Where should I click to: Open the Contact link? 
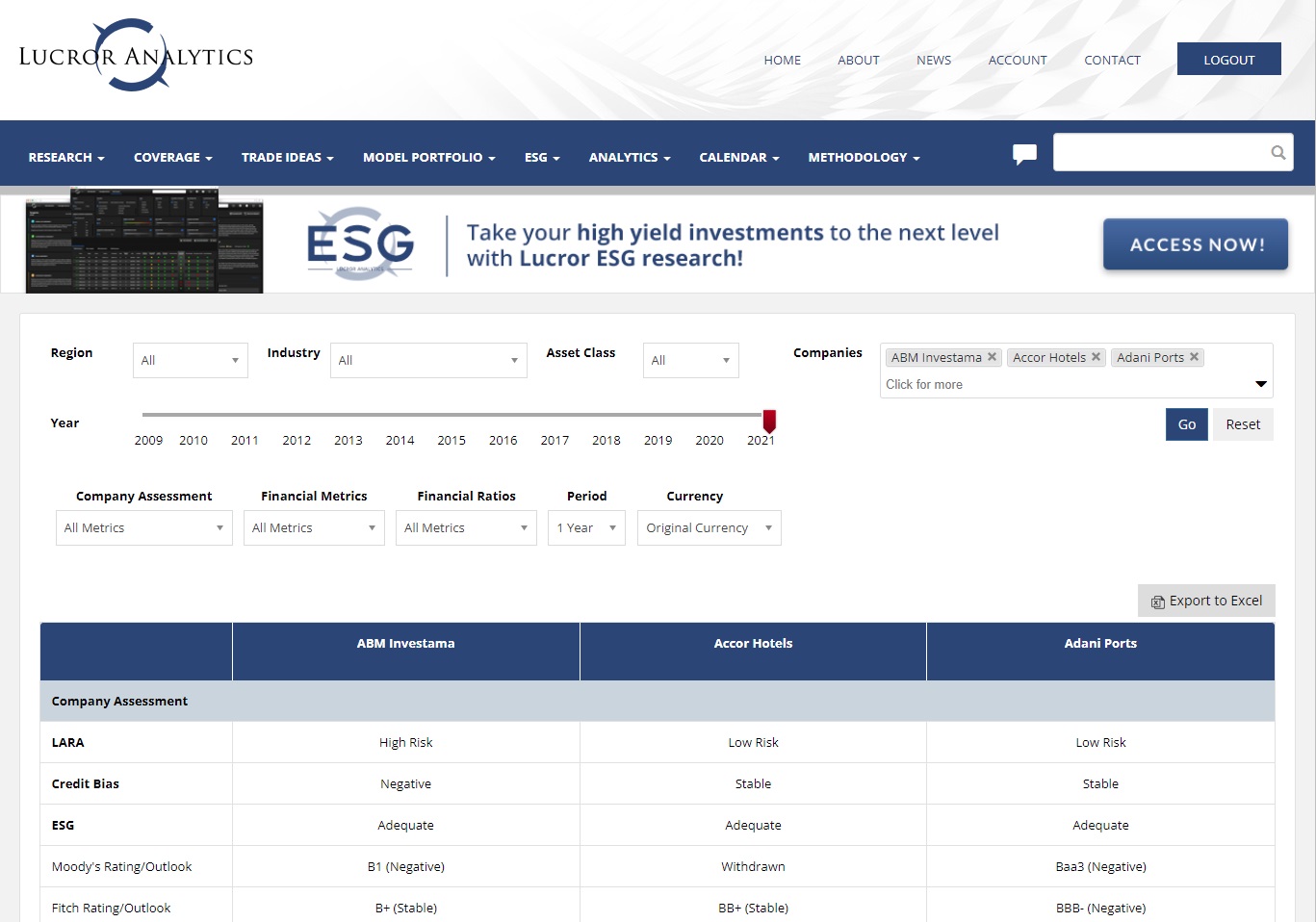point(1112,60)
